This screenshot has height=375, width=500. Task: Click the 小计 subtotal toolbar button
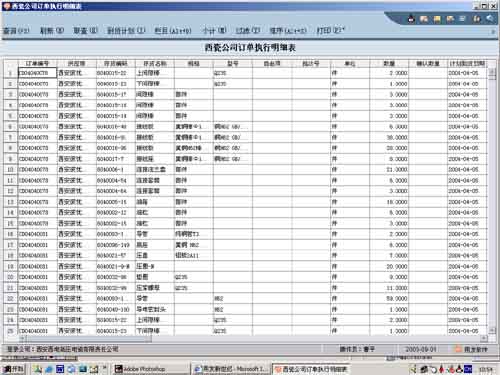[x=214, y=30]
